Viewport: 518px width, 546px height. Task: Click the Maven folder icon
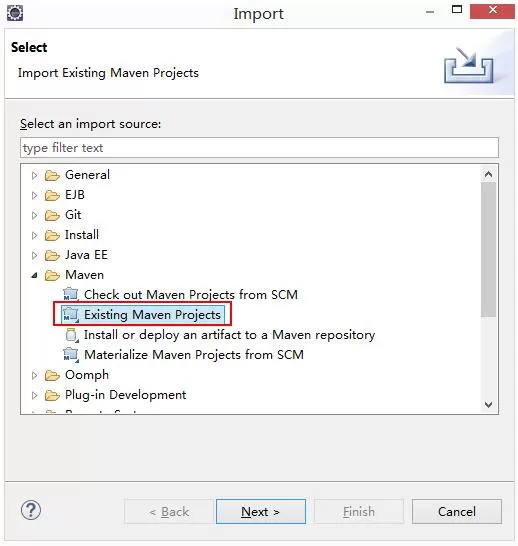(52, 275)
